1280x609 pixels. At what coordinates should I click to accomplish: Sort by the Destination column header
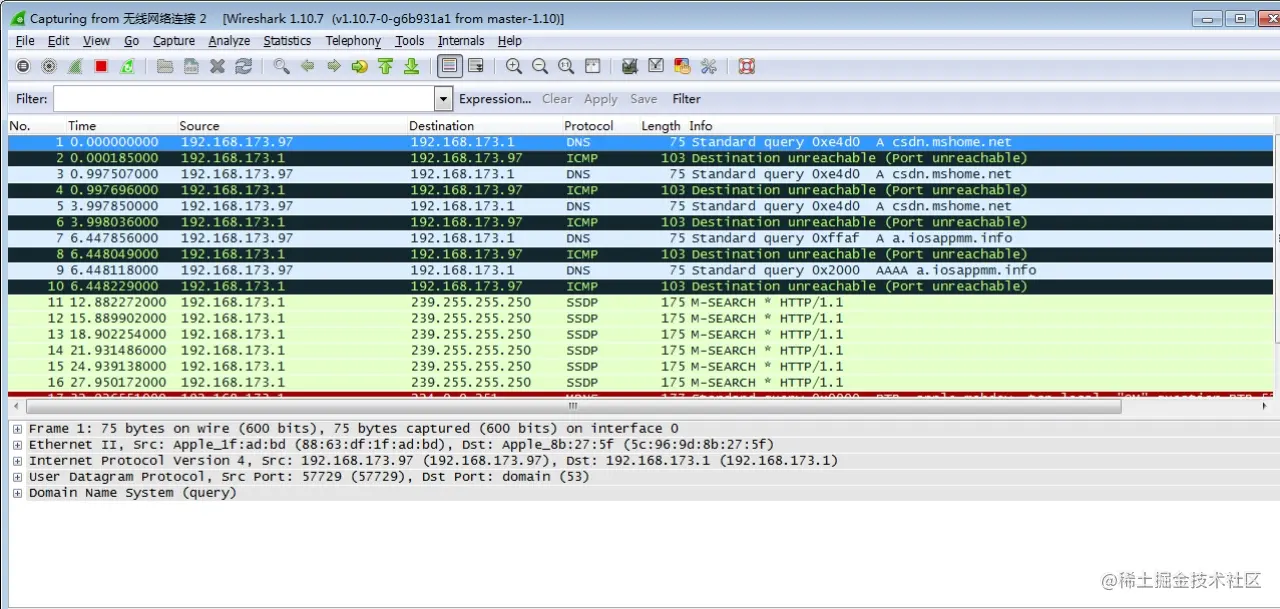pyautogui.click(x=441, y=126)
